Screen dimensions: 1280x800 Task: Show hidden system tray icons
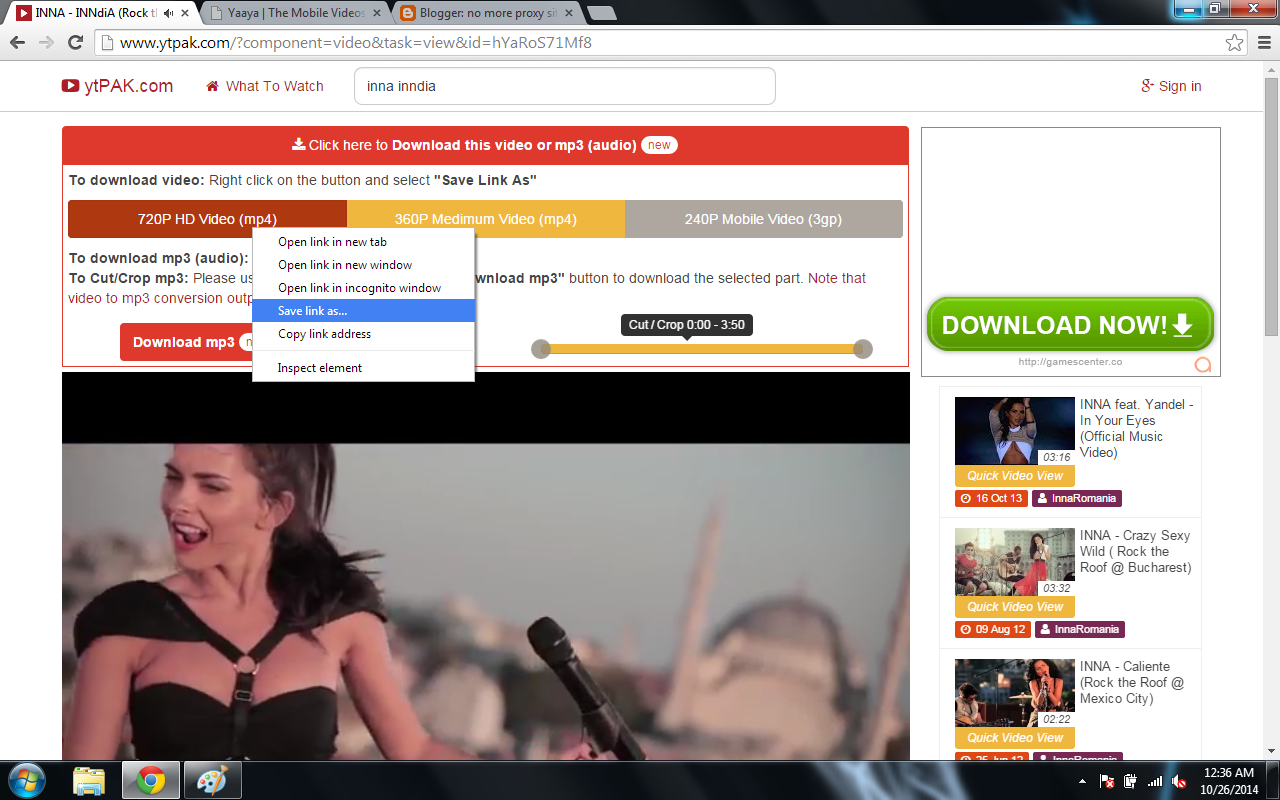(x=1082, y=781)
